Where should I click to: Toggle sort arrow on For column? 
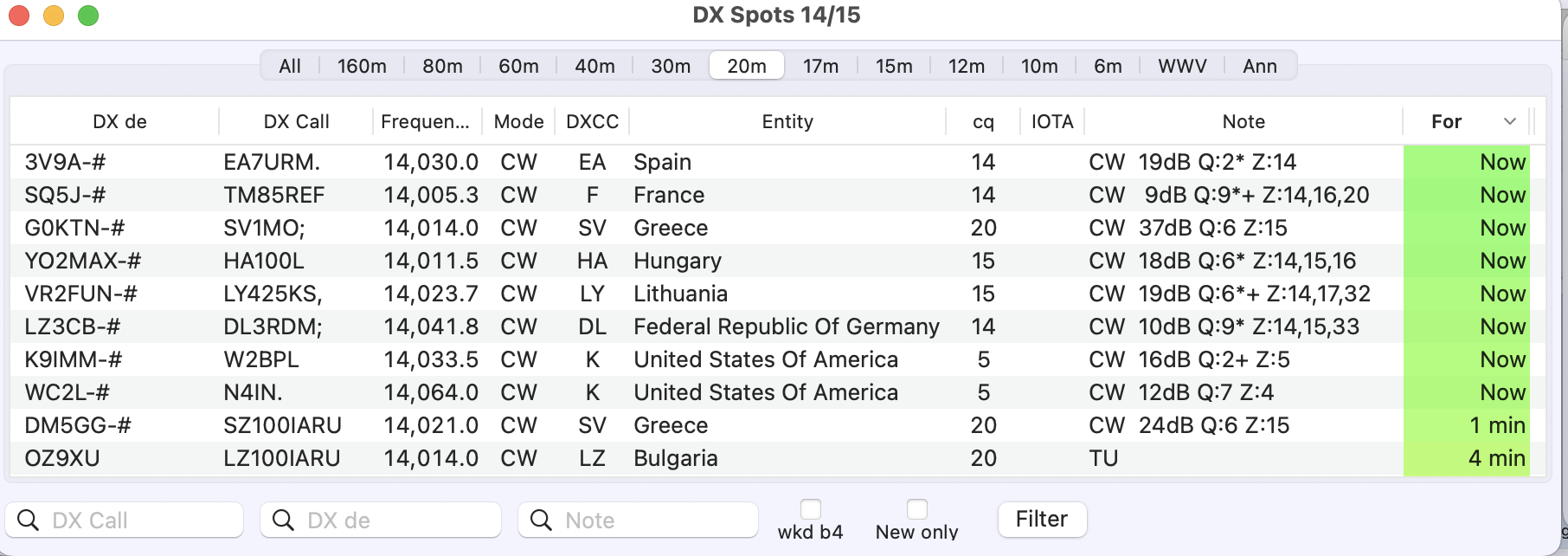[x=1510, y=121]
